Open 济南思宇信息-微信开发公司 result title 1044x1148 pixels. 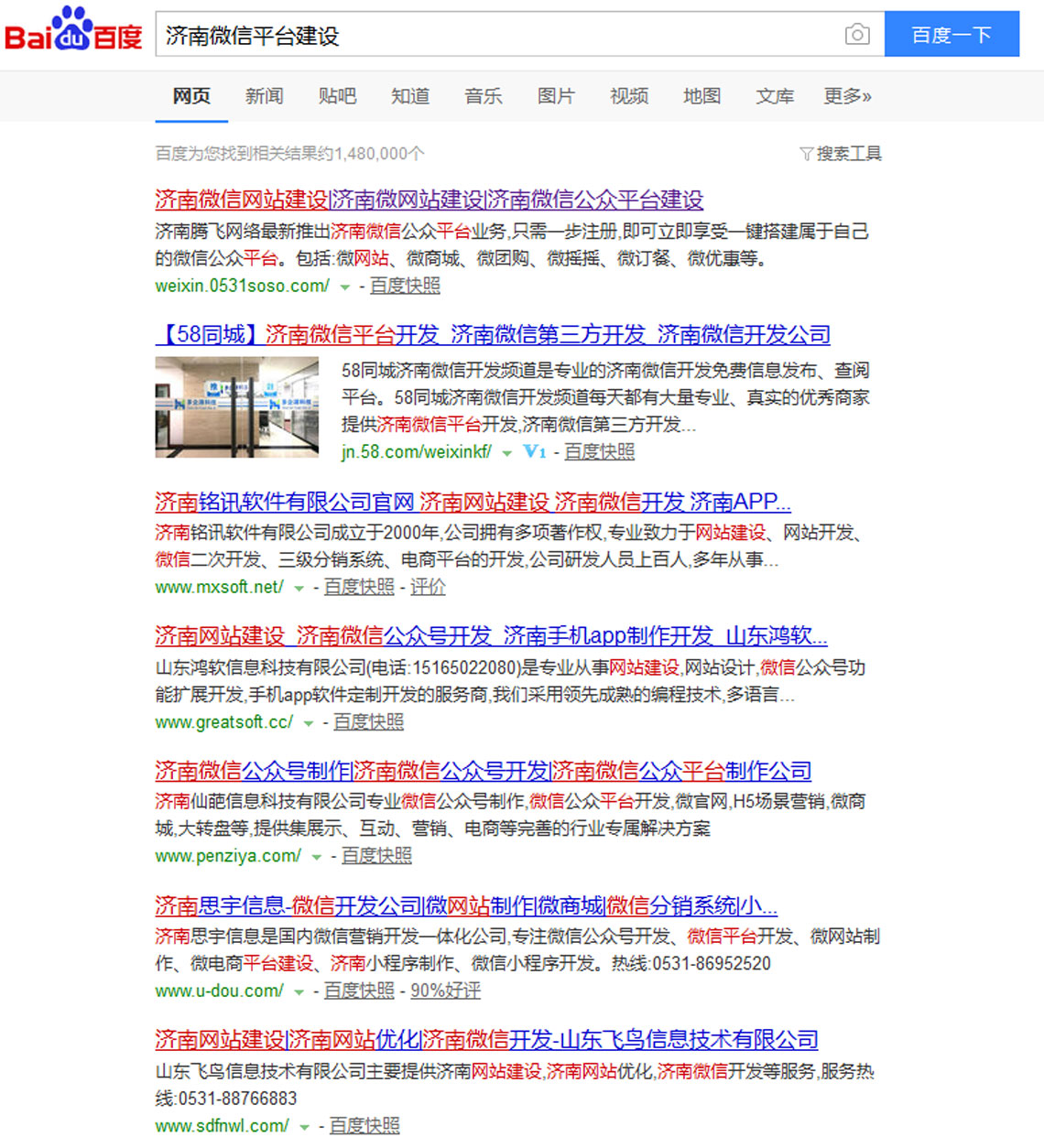[466, 905]
